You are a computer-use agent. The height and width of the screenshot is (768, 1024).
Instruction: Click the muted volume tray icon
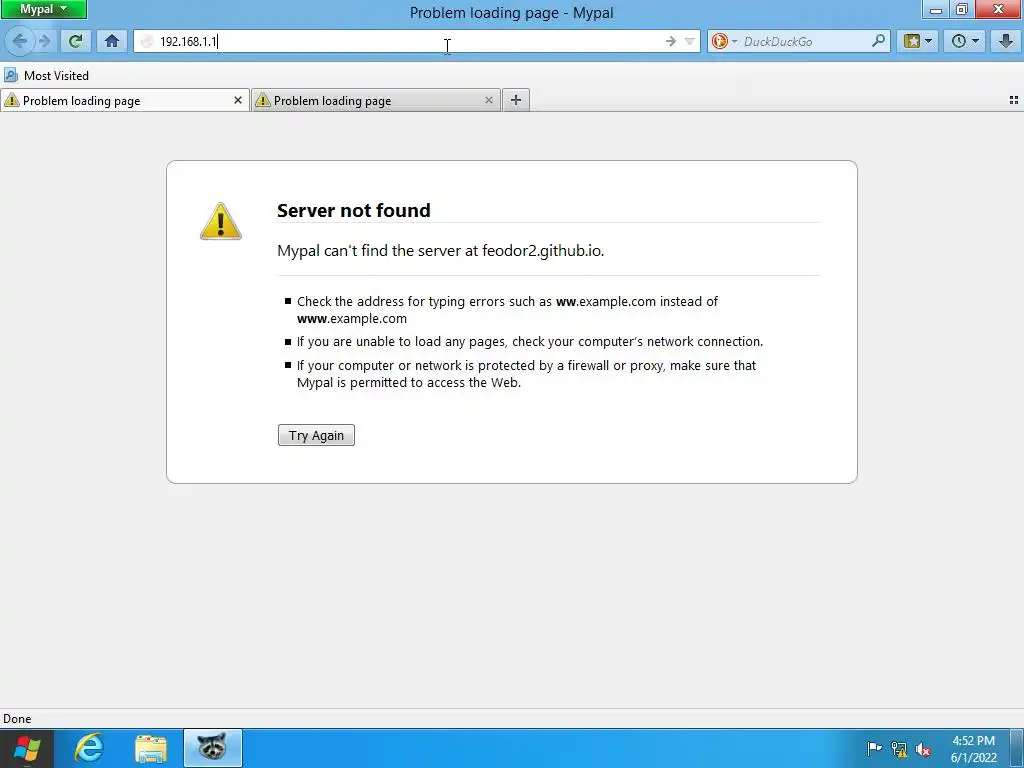[x=923, y=749]
